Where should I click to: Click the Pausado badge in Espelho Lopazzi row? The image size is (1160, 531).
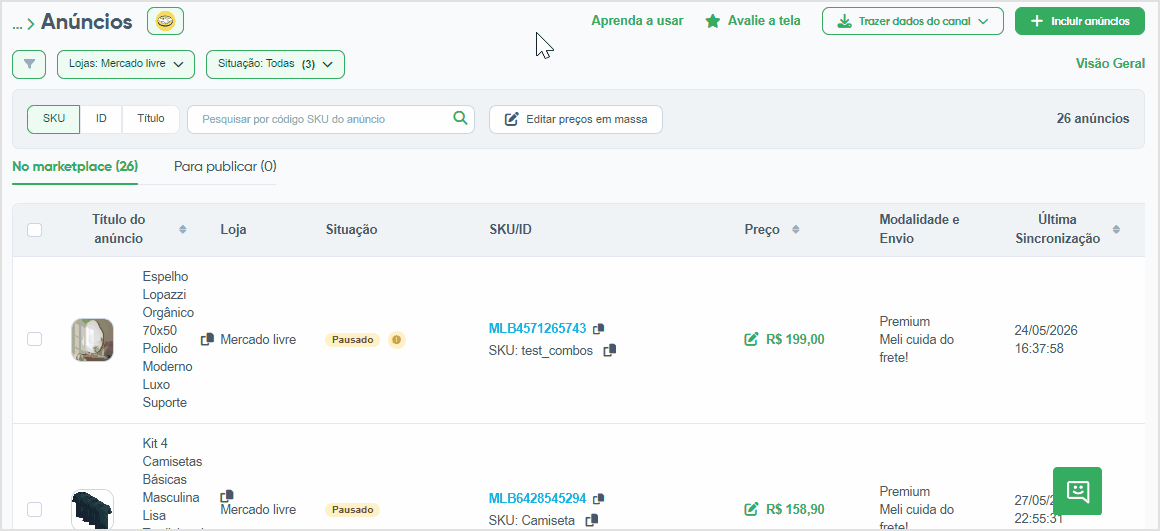[x=352, y=339]
